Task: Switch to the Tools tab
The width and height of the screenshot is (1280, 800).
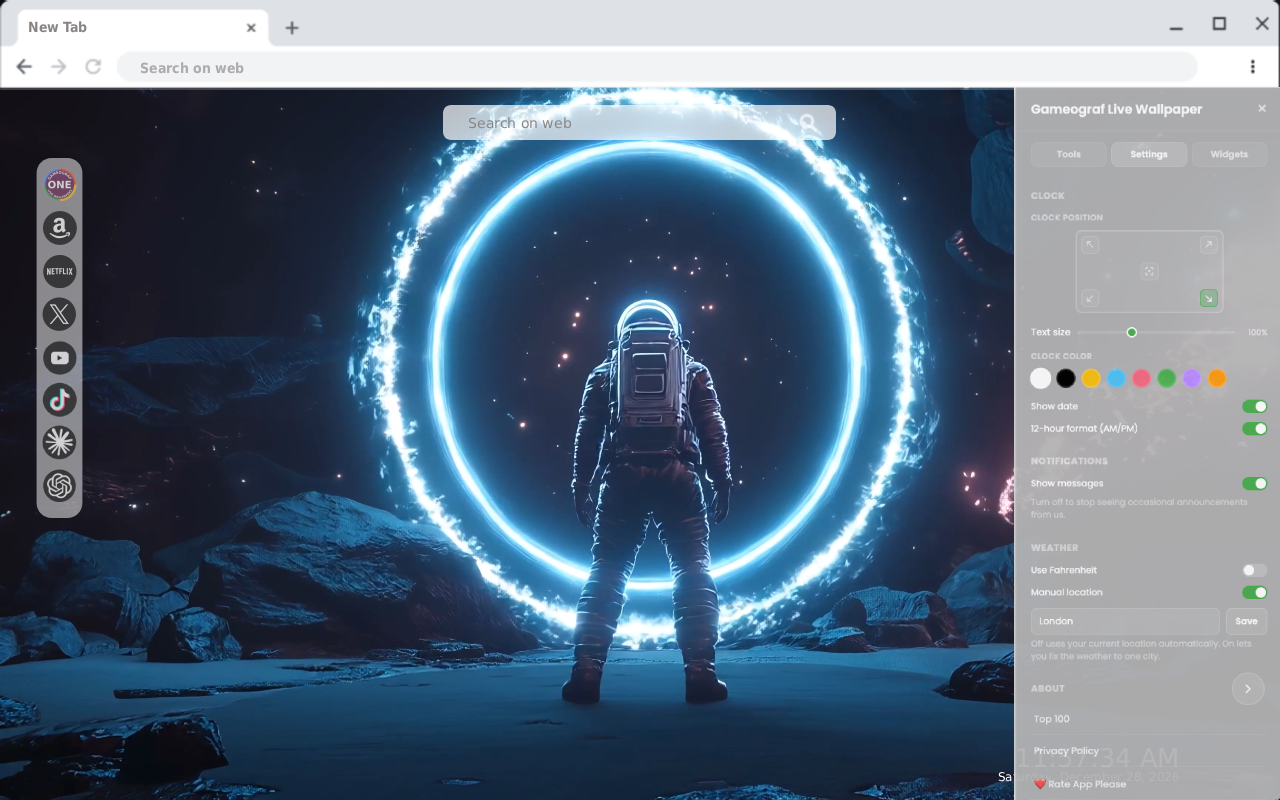Action: [1068, 154]
